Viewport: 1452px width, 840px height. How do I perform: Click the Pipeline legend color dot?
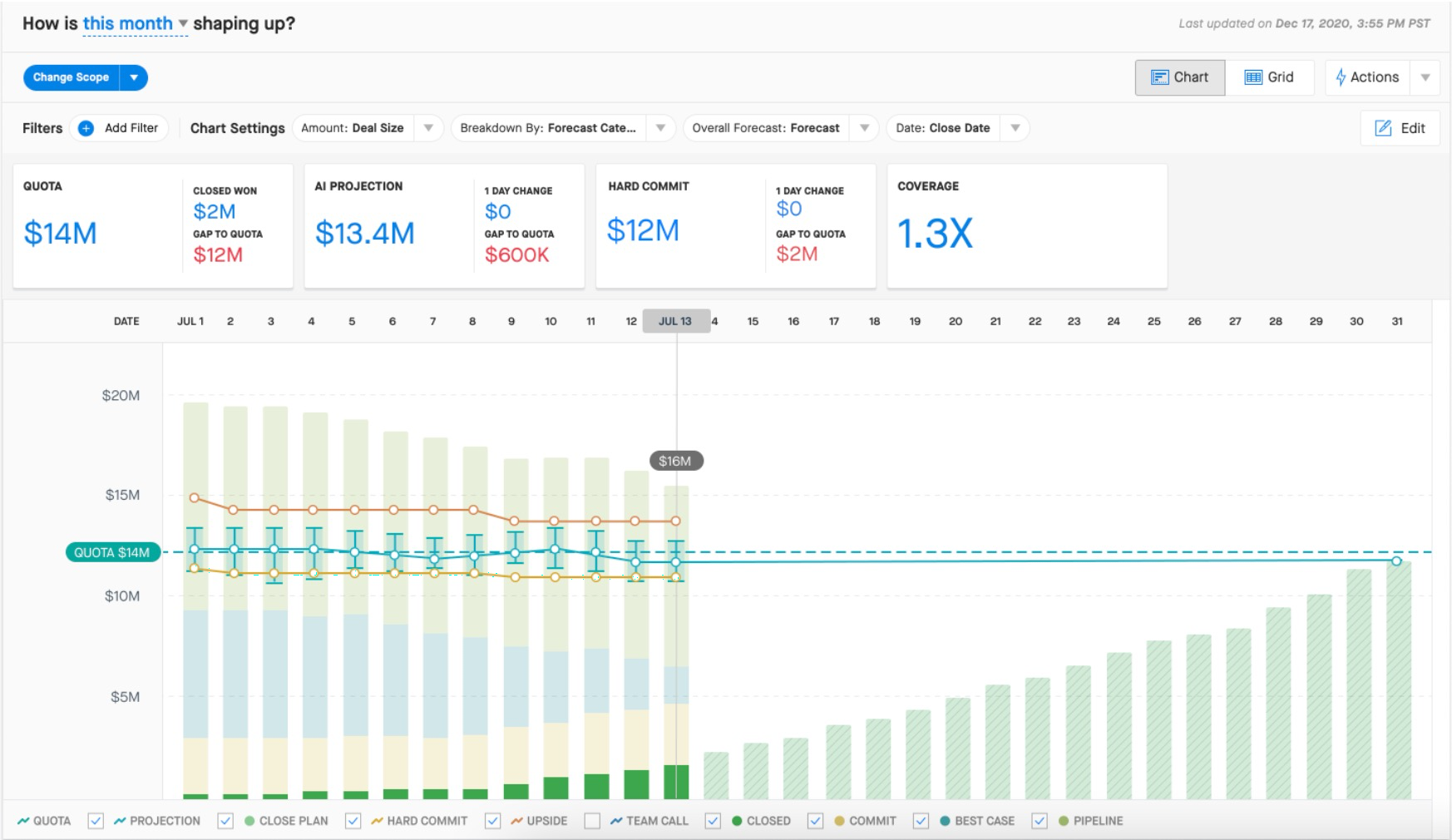(x=1064, y=821)
